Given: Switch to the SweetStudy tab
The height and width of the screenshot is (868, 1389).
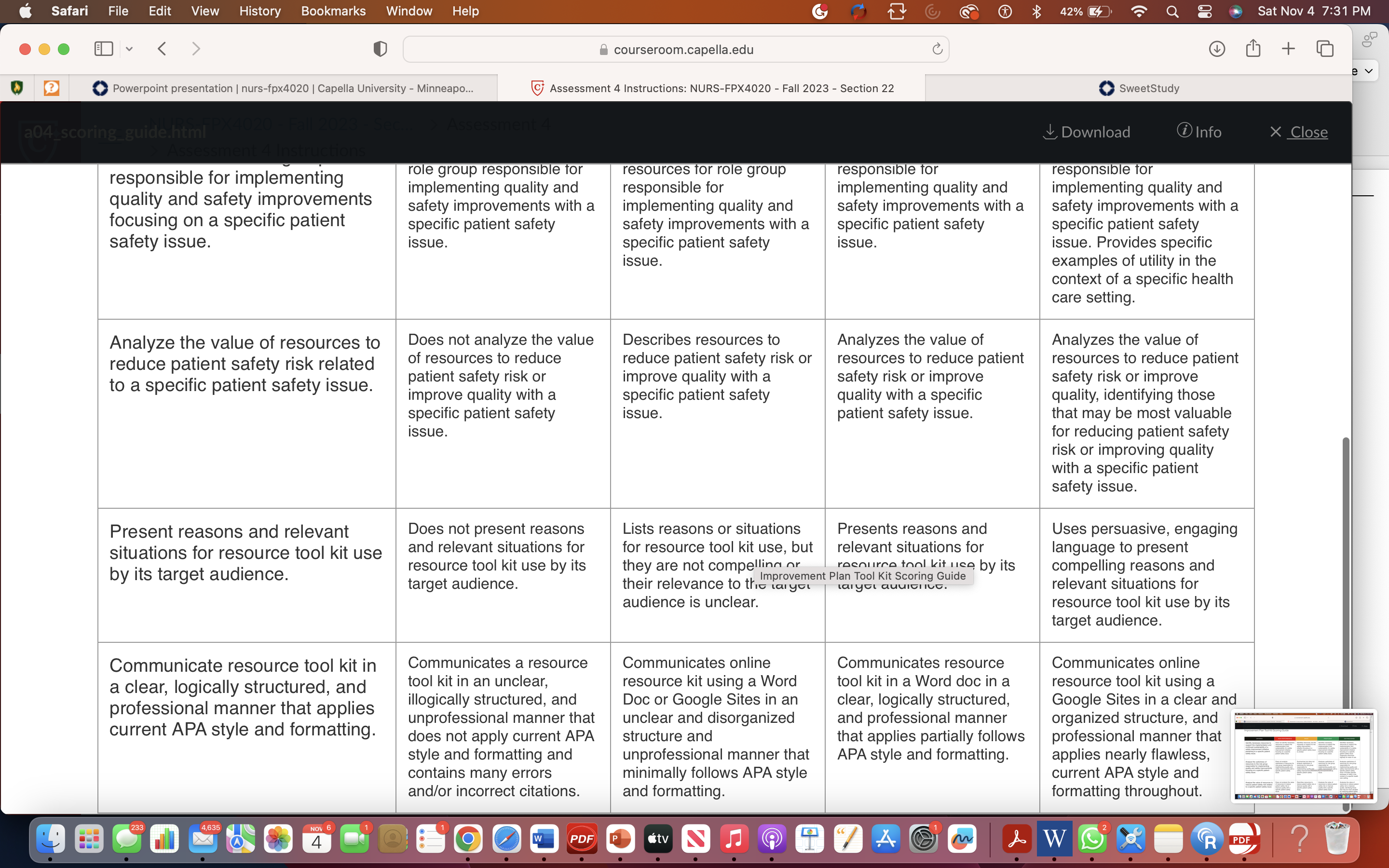Looking at the screenshot, I should [1139, 88].
